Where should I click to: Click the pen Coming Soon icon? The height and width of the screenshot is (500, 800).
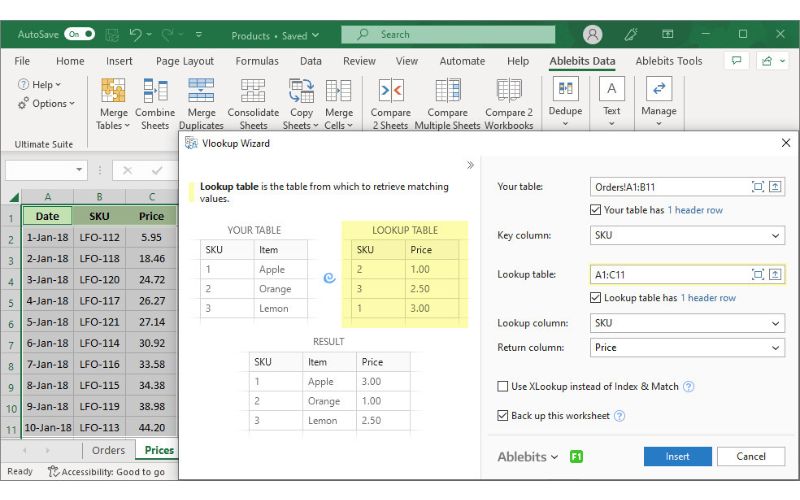tap(631, 35)
